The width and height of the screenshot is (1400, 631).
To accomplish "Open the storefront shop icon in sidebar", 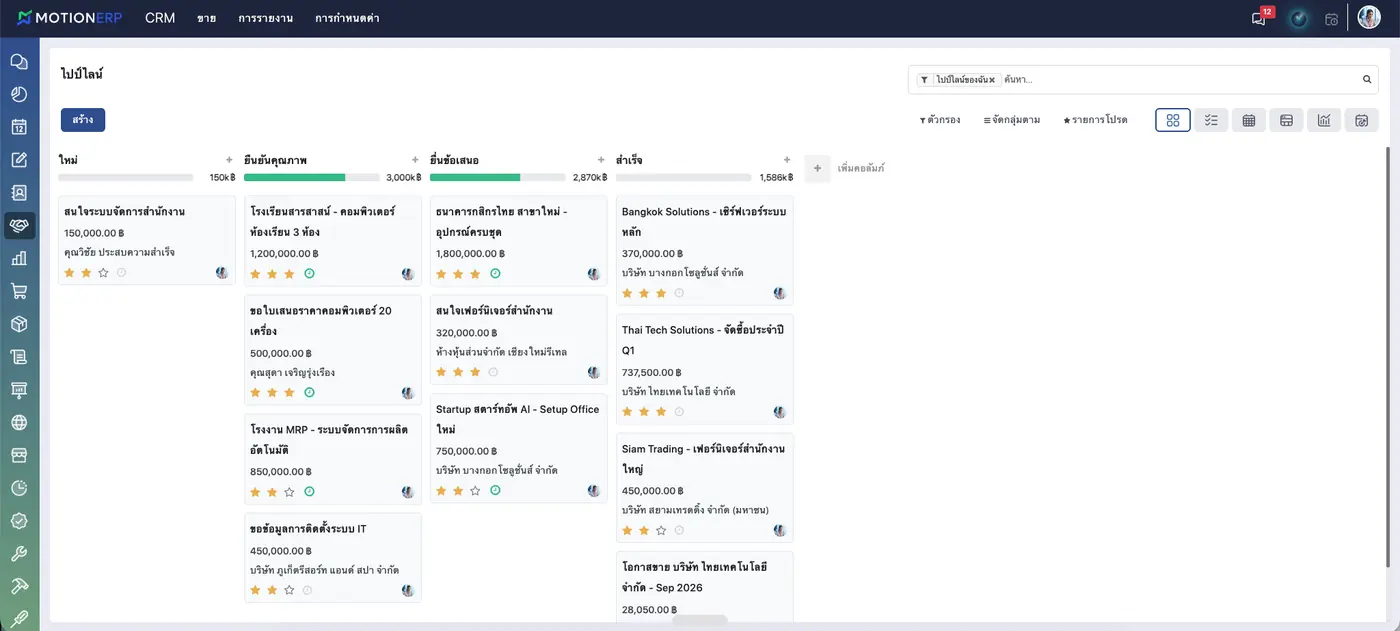I will (19, 455).
